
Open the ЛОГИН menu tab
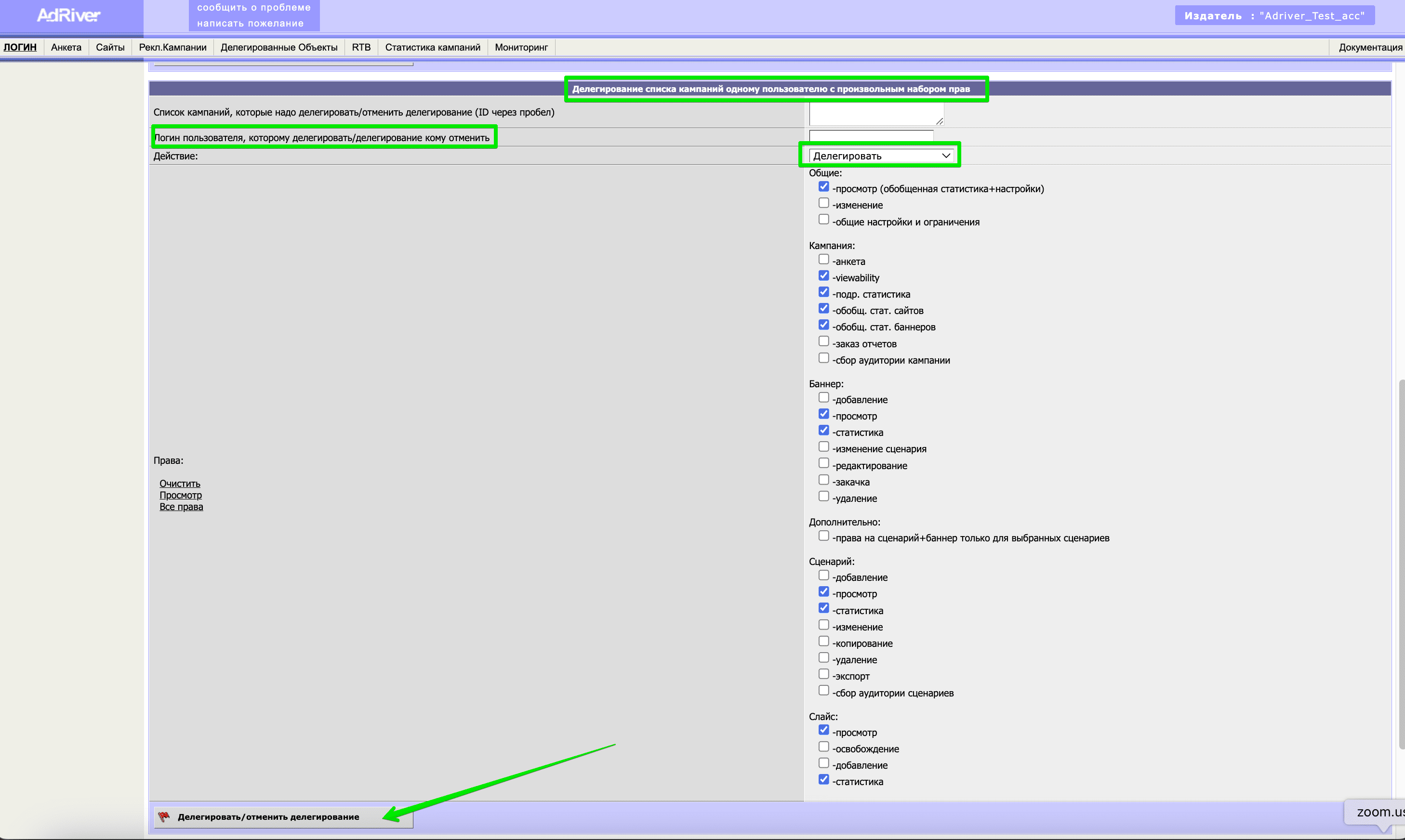pos(20,47)
